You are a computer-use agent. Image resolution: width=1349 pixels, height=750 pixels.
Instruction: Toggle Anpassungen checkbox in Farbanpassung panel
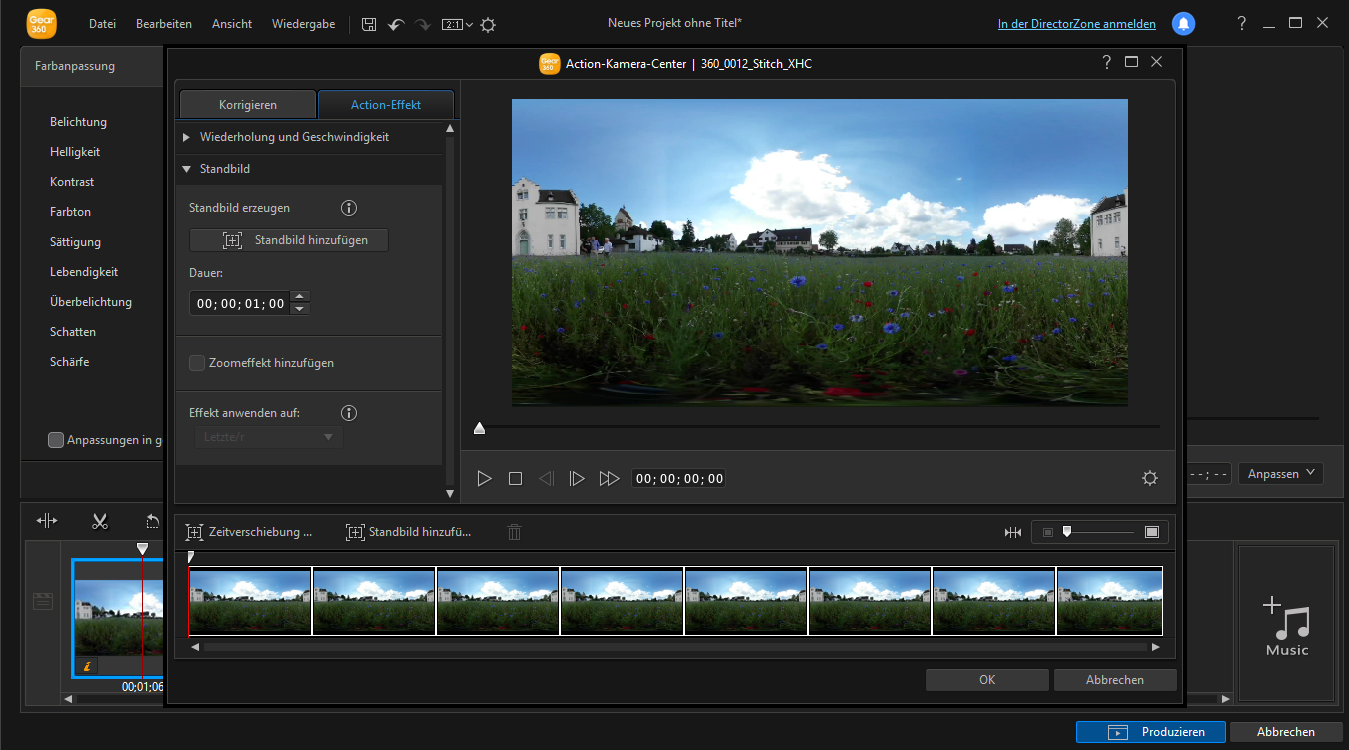point(57,440)
